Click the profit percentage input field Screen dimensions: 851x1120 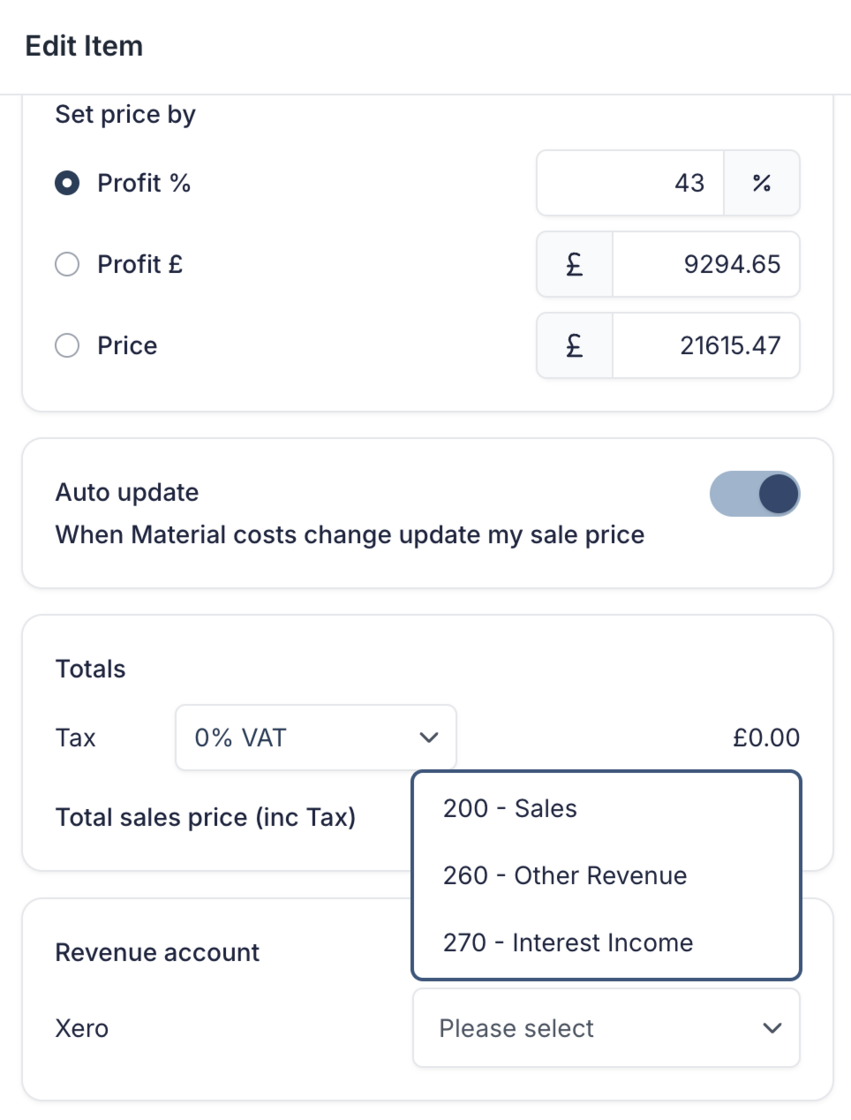(630, 183)
